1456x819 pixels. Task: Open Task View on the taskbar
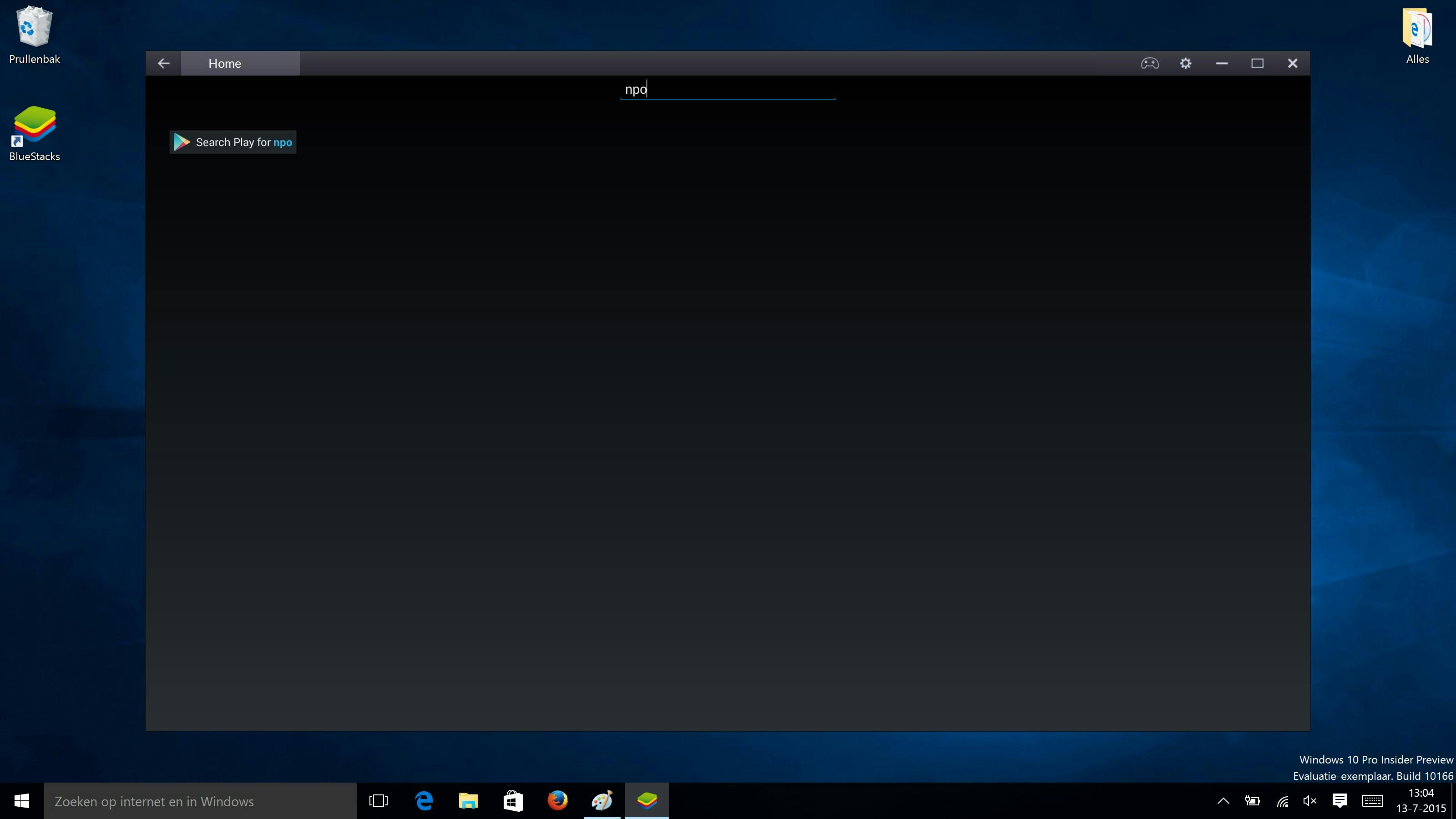click(x=378, y=801)
